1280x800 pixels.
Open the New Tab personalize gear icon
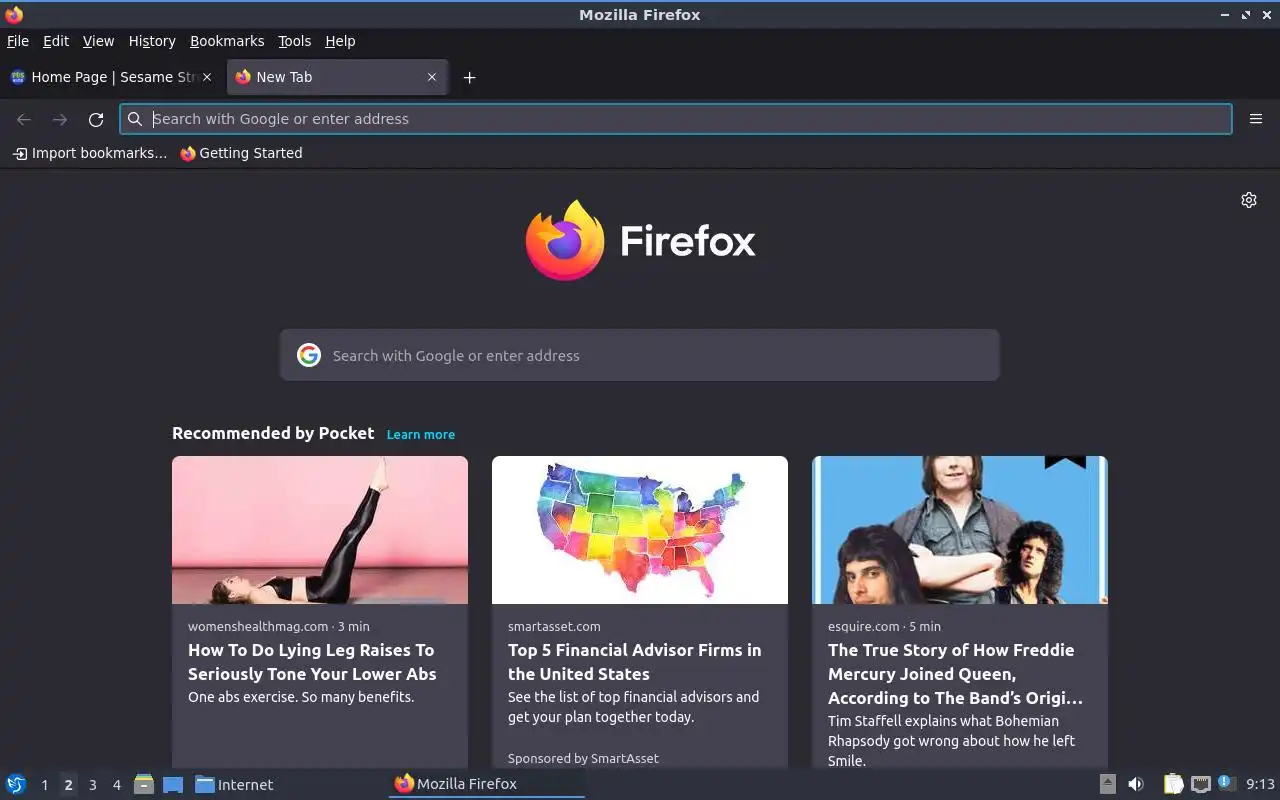pyautogui.click(x=1249, y=200)
